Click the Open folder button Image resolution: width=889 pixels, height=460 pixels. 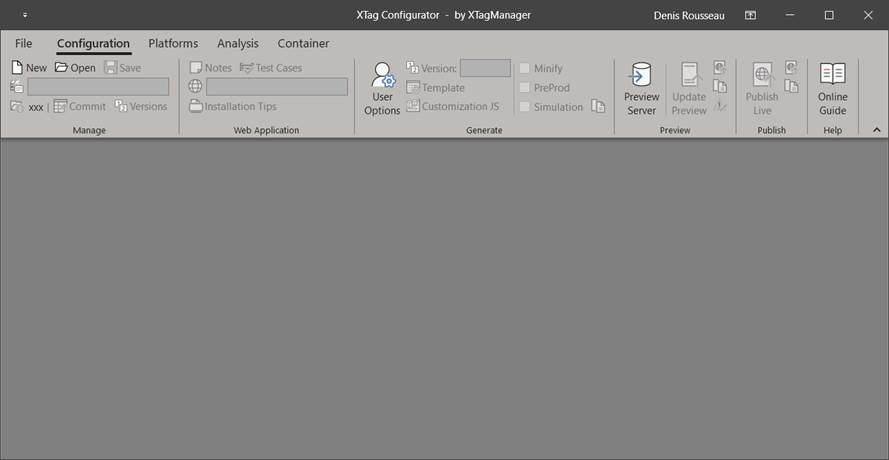point(75,67)
